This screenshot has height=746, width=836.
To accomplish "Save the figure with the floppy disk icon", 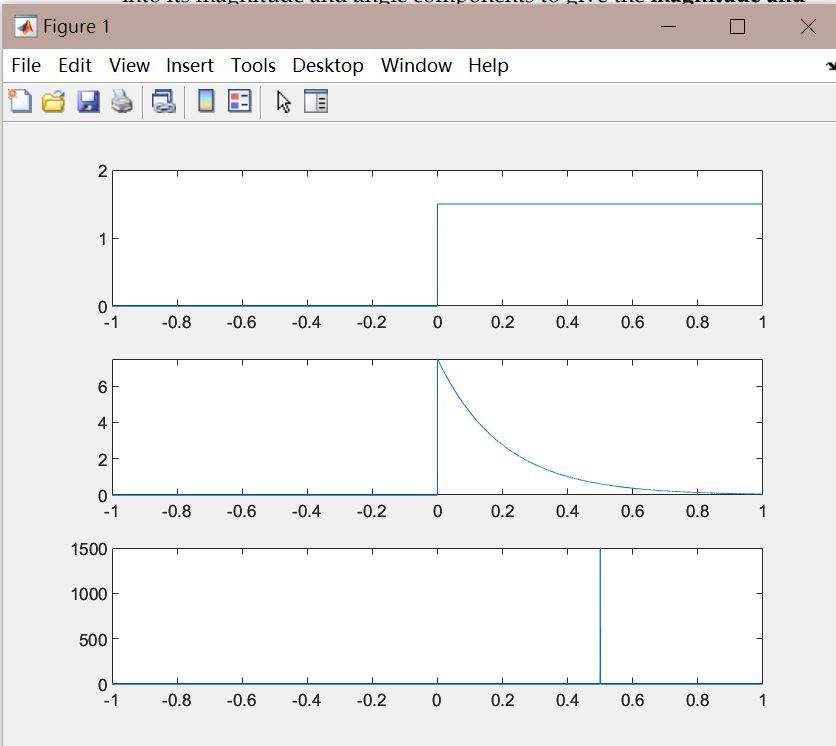I will click(88, 101).
